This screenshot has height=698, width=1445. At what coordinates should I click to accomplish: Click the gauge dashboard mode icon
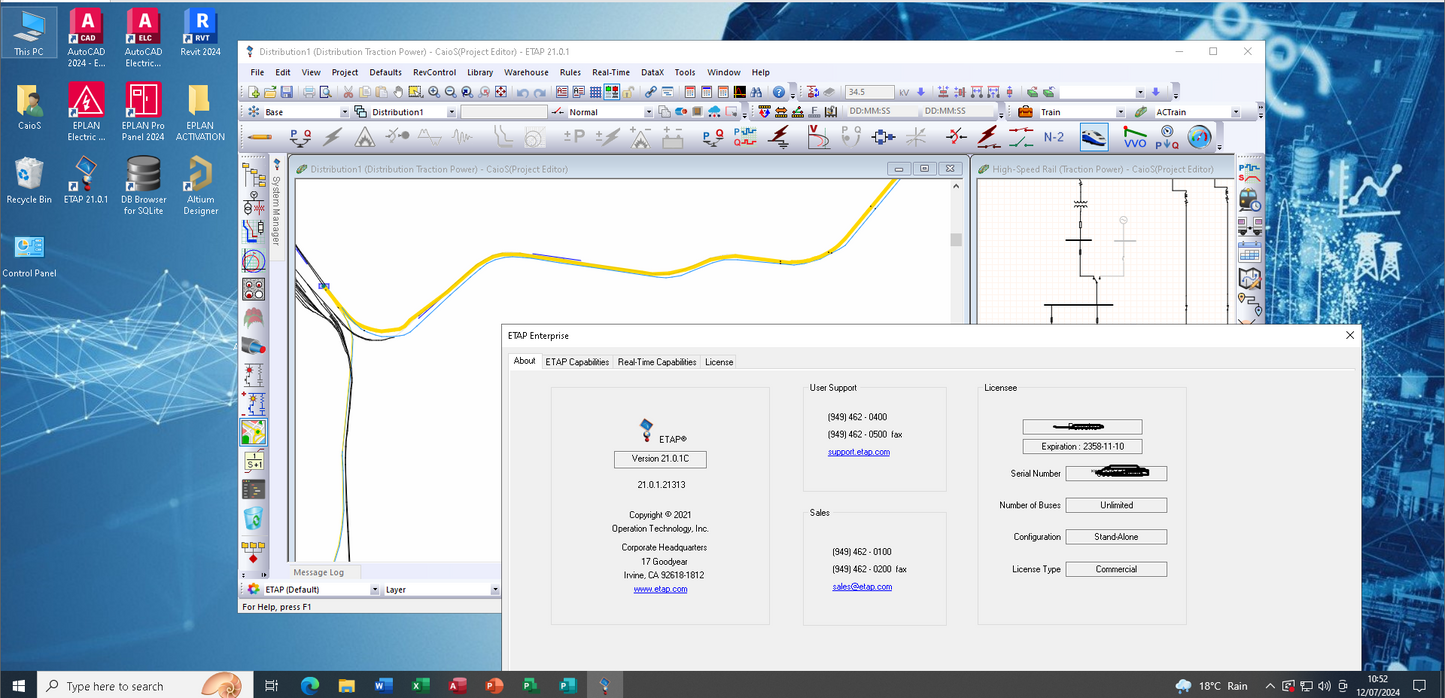1199,136
